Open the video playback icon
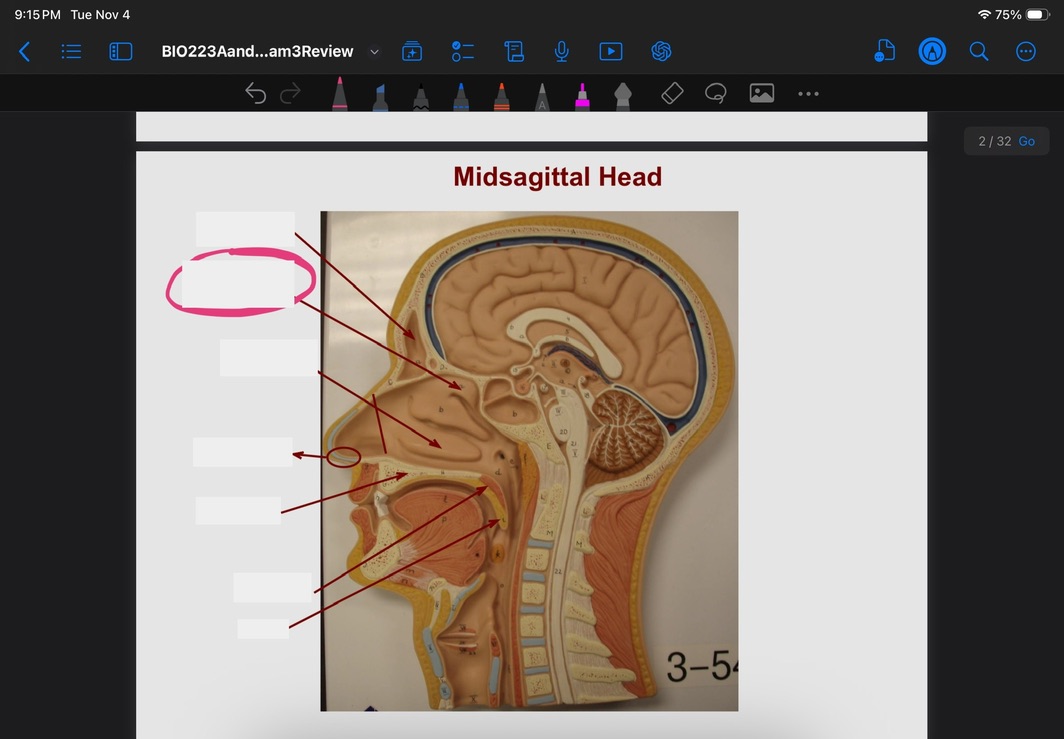The width and height of the screenshot is (1064, 739). (x=610, y=51)
